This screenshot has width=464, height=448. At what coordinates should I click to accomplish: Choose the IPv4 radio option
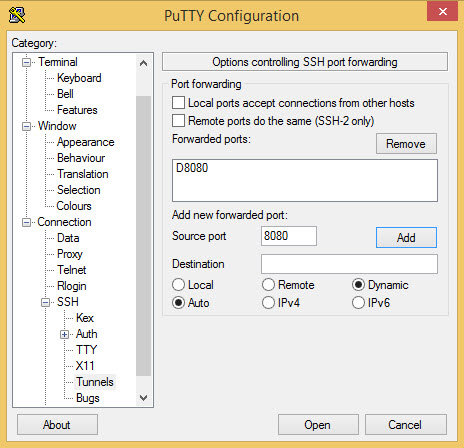(268, 303)
